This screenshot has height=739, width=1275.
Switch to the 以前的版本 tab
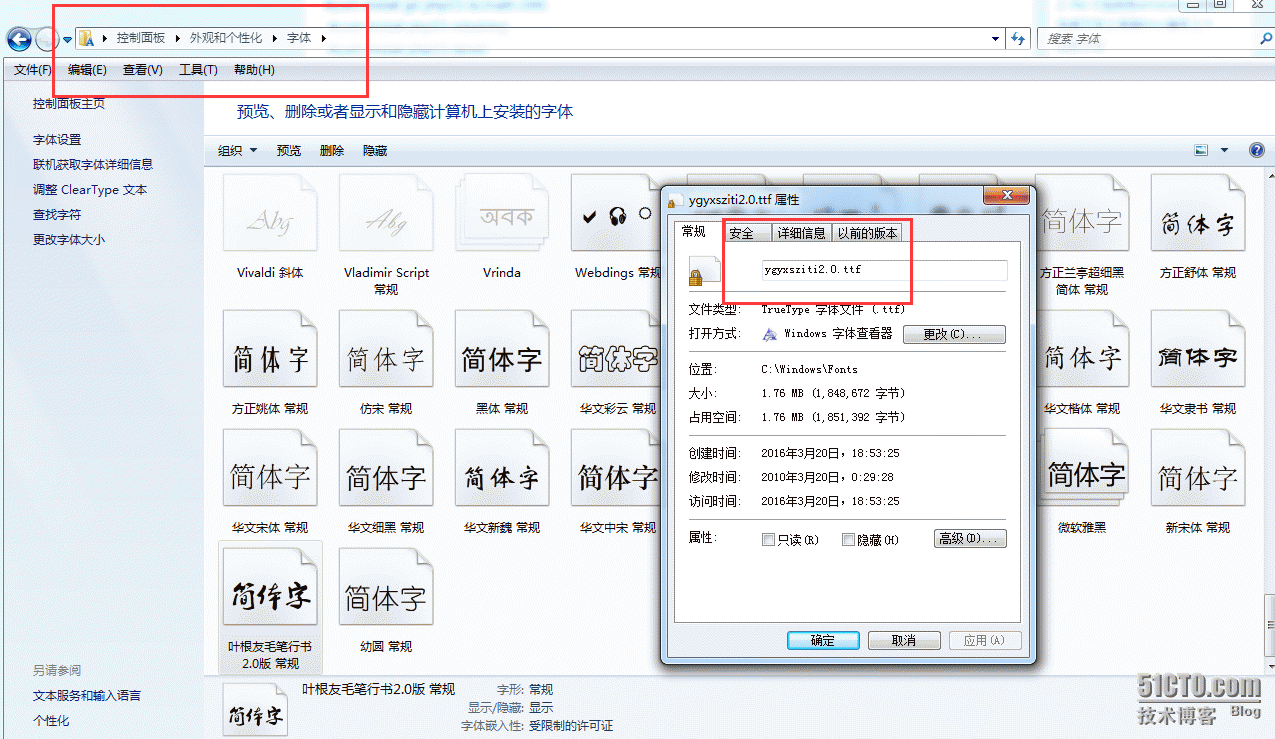coord(868,233)
